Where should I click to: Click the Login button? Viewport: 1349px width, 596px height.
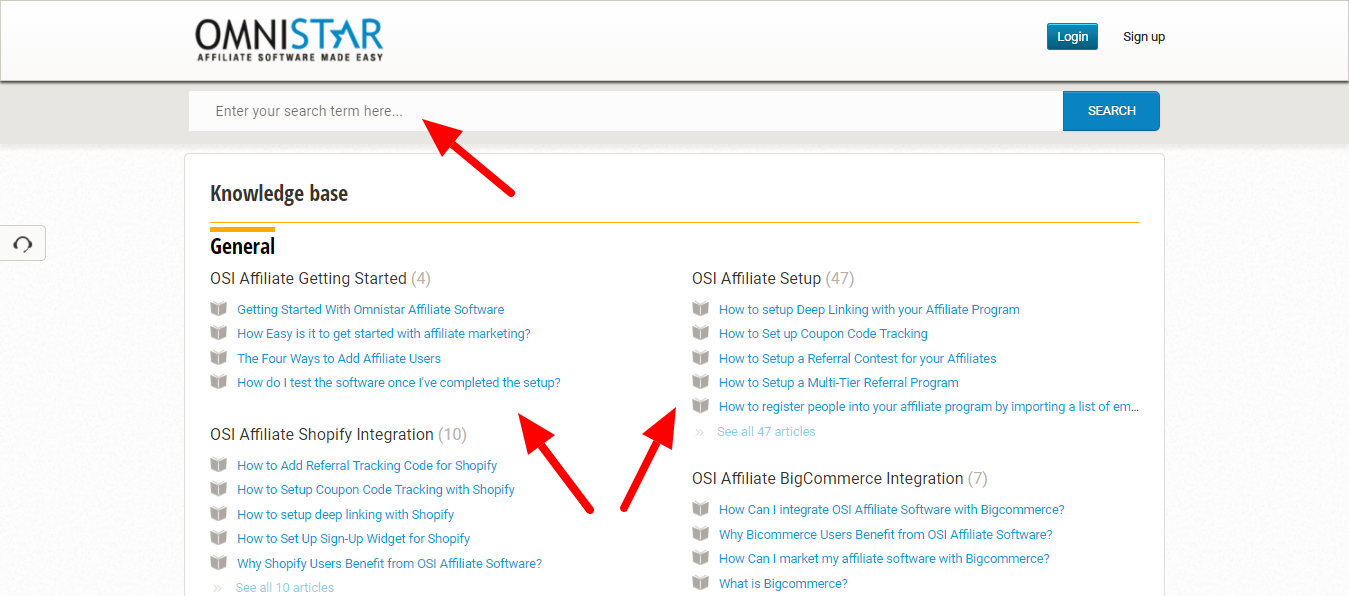1072,37
